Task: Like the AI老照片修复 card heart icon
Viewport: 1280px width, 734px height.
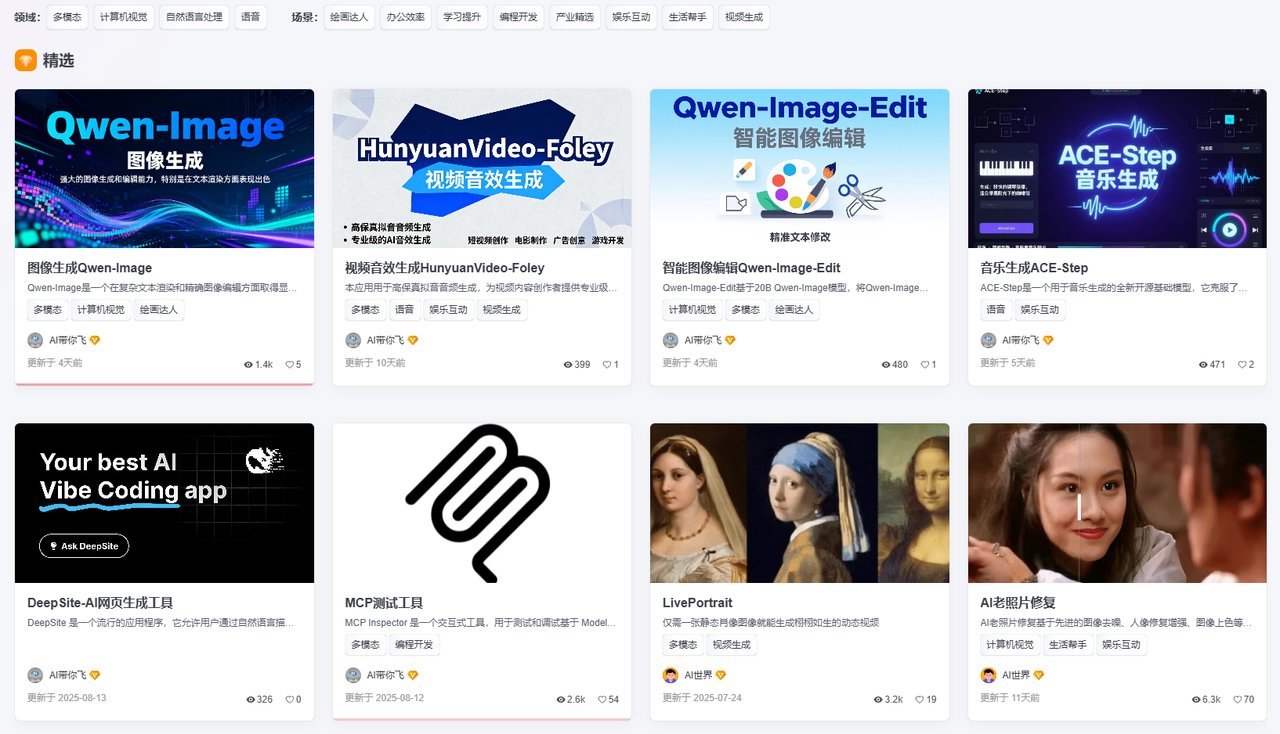Action: click(1237, 700)
